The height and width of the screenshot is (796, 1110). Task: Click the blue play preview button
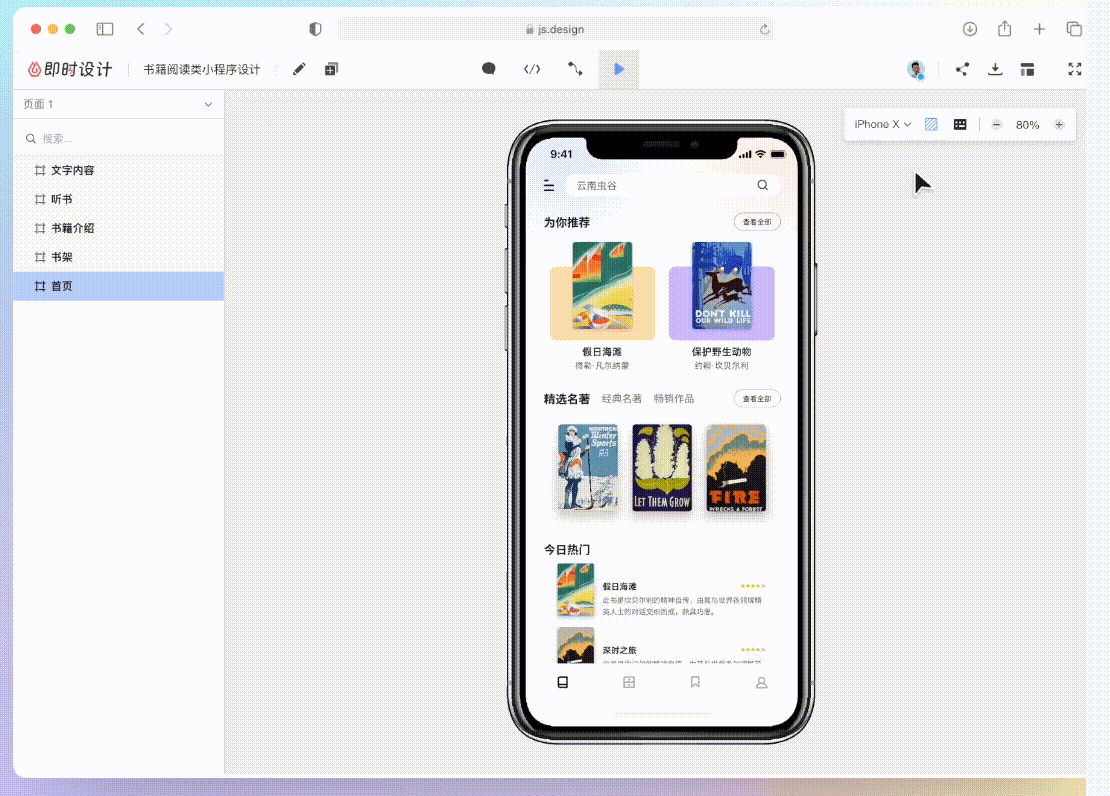[619, 69]
